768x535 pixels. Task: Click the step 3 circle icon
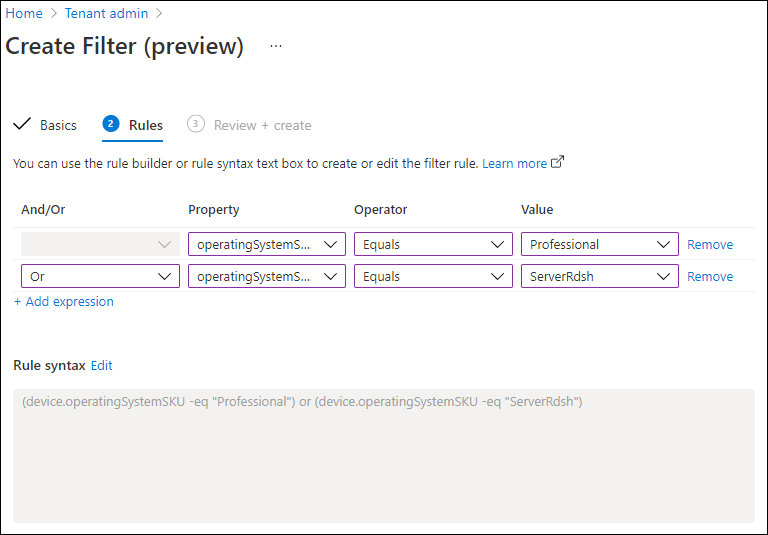tap(195, 124)
